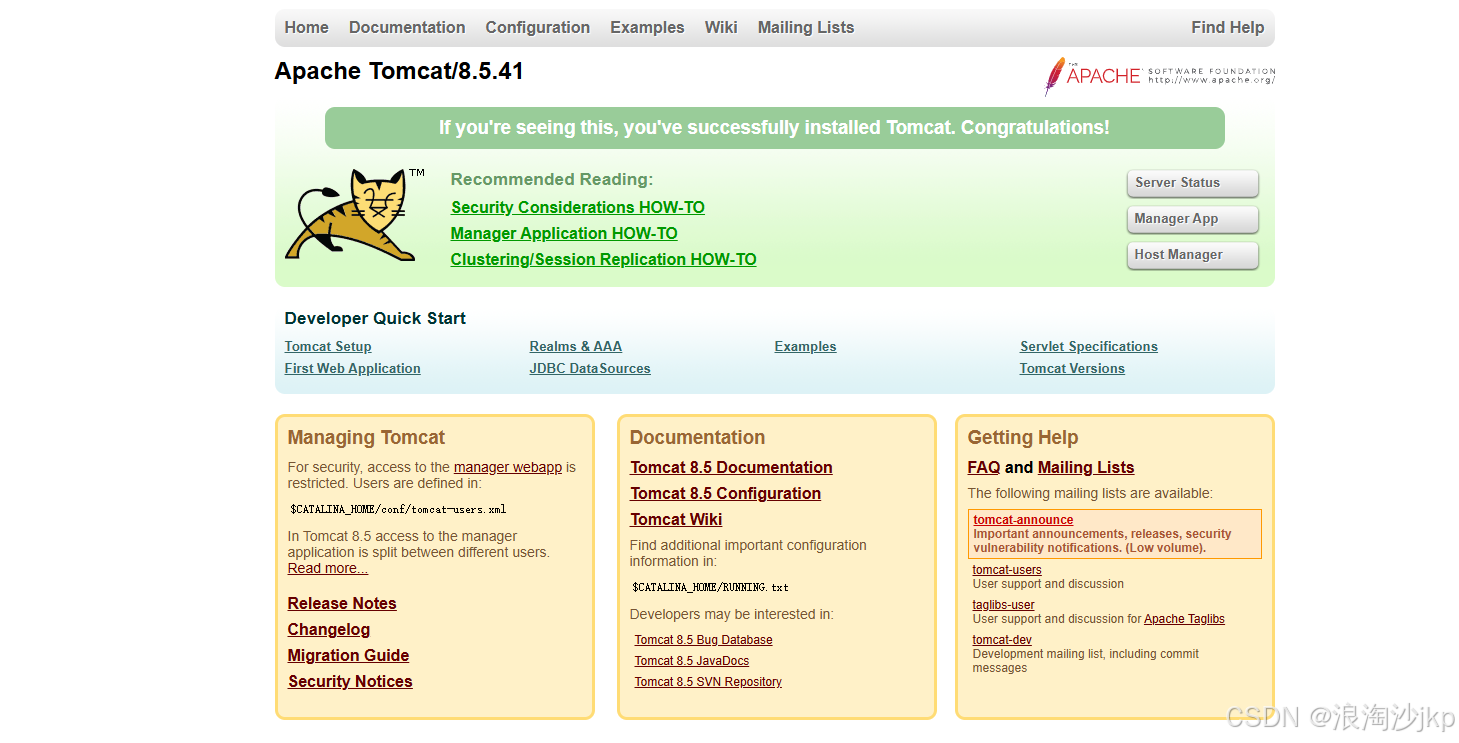This screenshot has height=743, width=1459.
Task: Open the Security Notices link
Action: (x=350, y=682)
